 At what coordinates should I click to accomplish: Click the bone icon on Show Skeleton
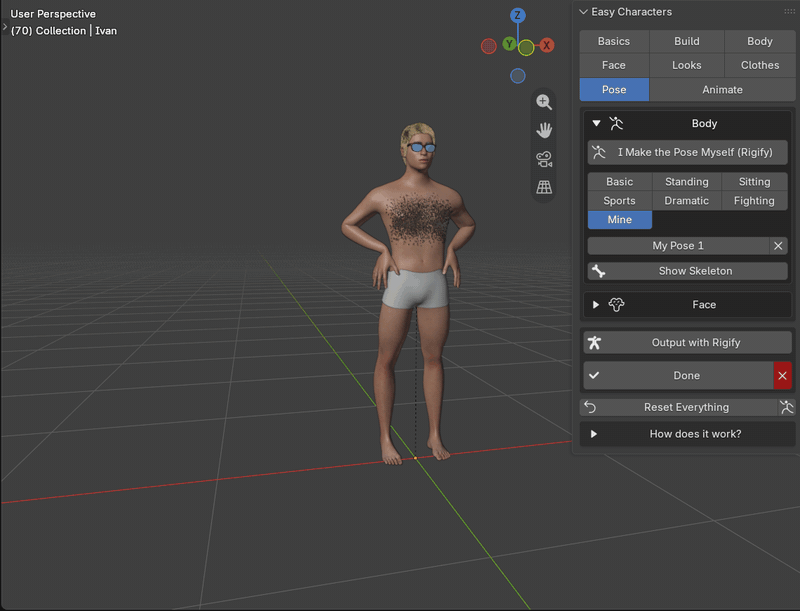(598, 271)
